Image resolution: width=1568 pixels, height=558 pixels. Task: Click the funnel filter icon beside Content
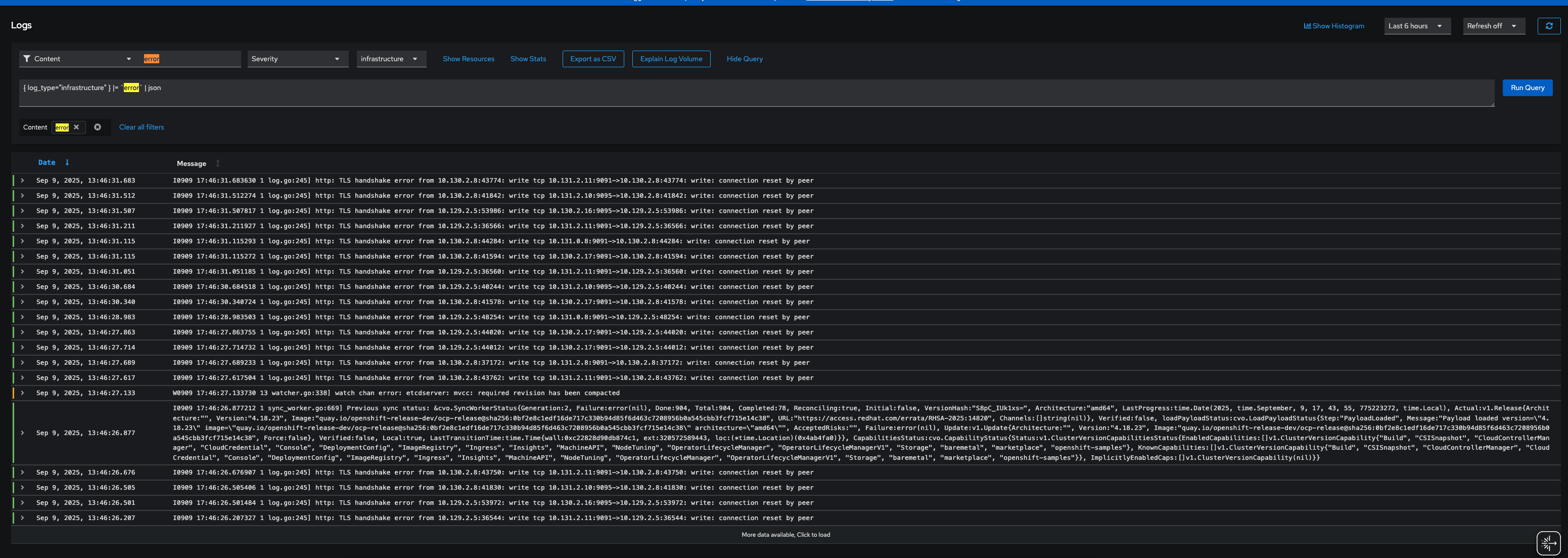pyautogui.click(x=27, y=59)
